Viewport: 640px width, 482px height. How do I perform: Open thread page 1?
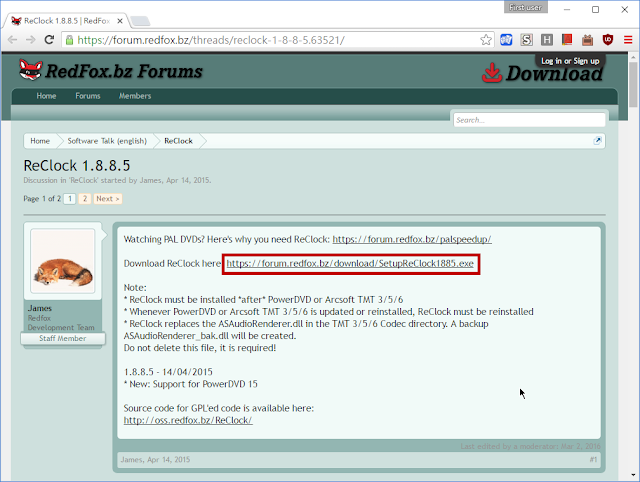pos(70,199)
